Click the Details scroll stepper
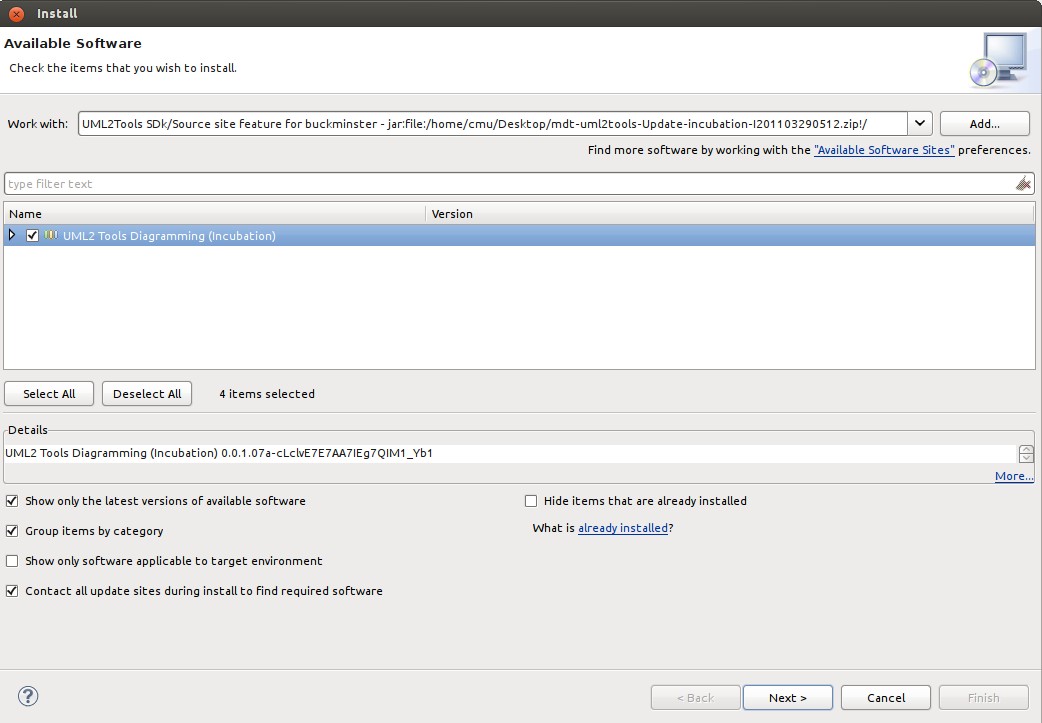The image size is (1042, 723). click(x=1026, y=454)
